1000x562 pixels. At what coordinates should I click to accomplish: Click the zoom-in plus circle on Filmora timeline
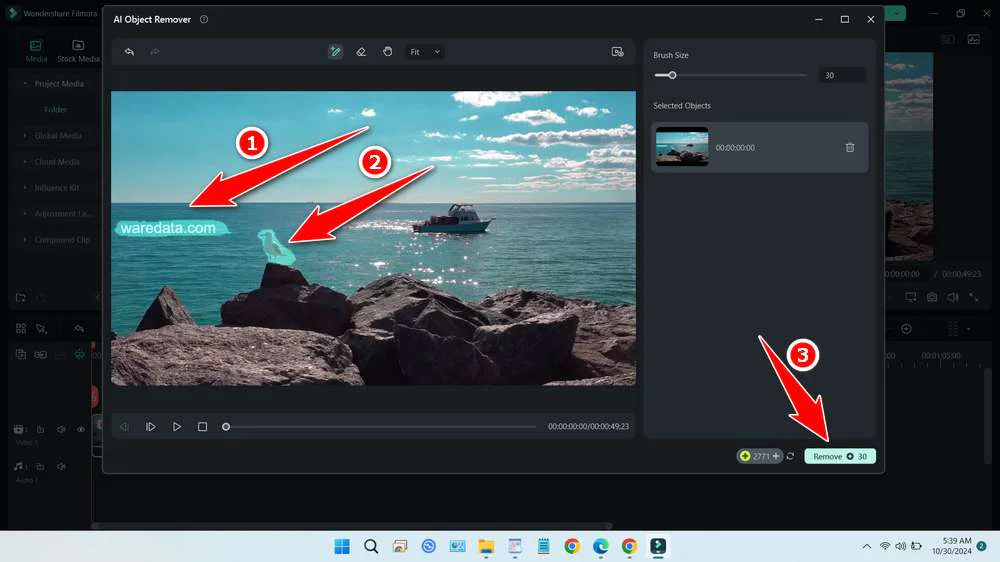pos(906,329)
